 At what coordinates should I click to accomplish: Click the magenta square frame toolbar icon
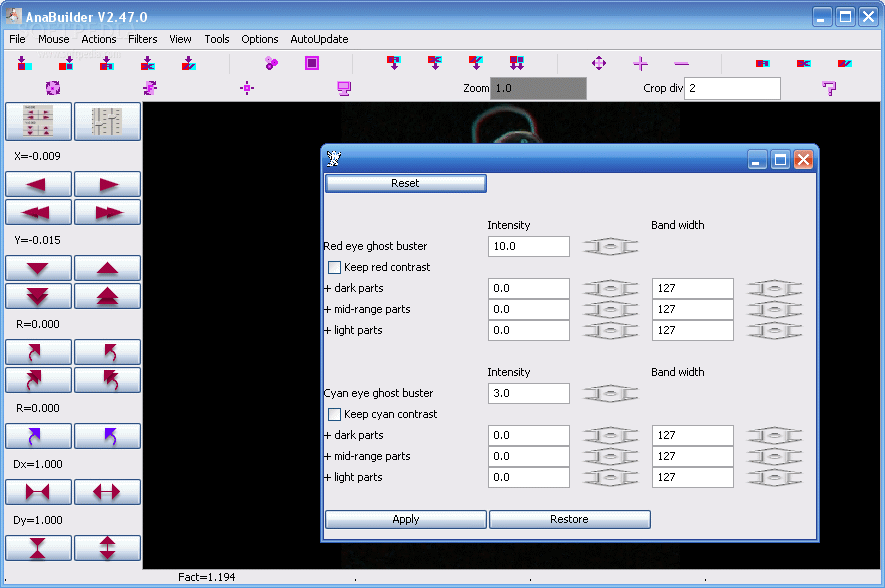[312, 63]
